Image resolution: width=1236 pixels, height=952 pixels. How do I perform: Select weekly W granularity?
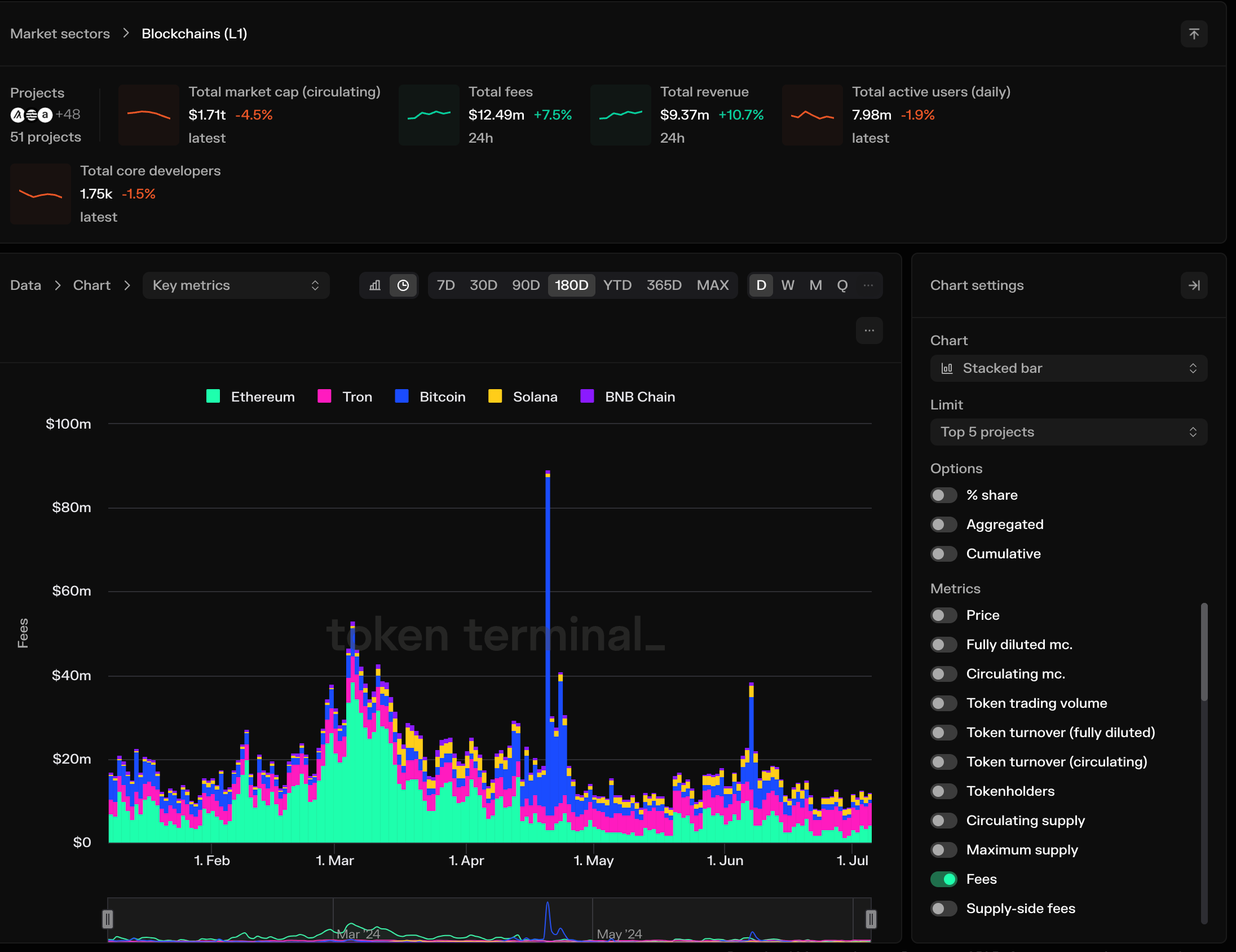[x=787, y=285]
